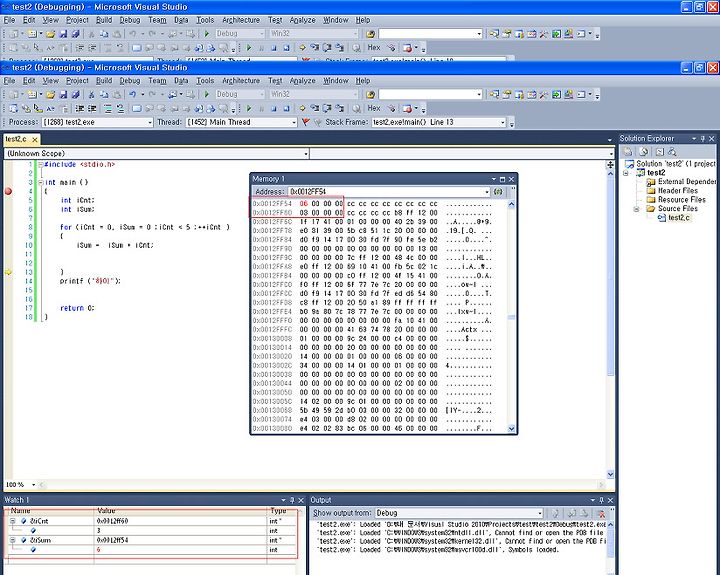Click Solution Explorer icon in front top toolbar
Viewport: 720px width, 575px height.
pyautogui.click(x=494, y=95)
